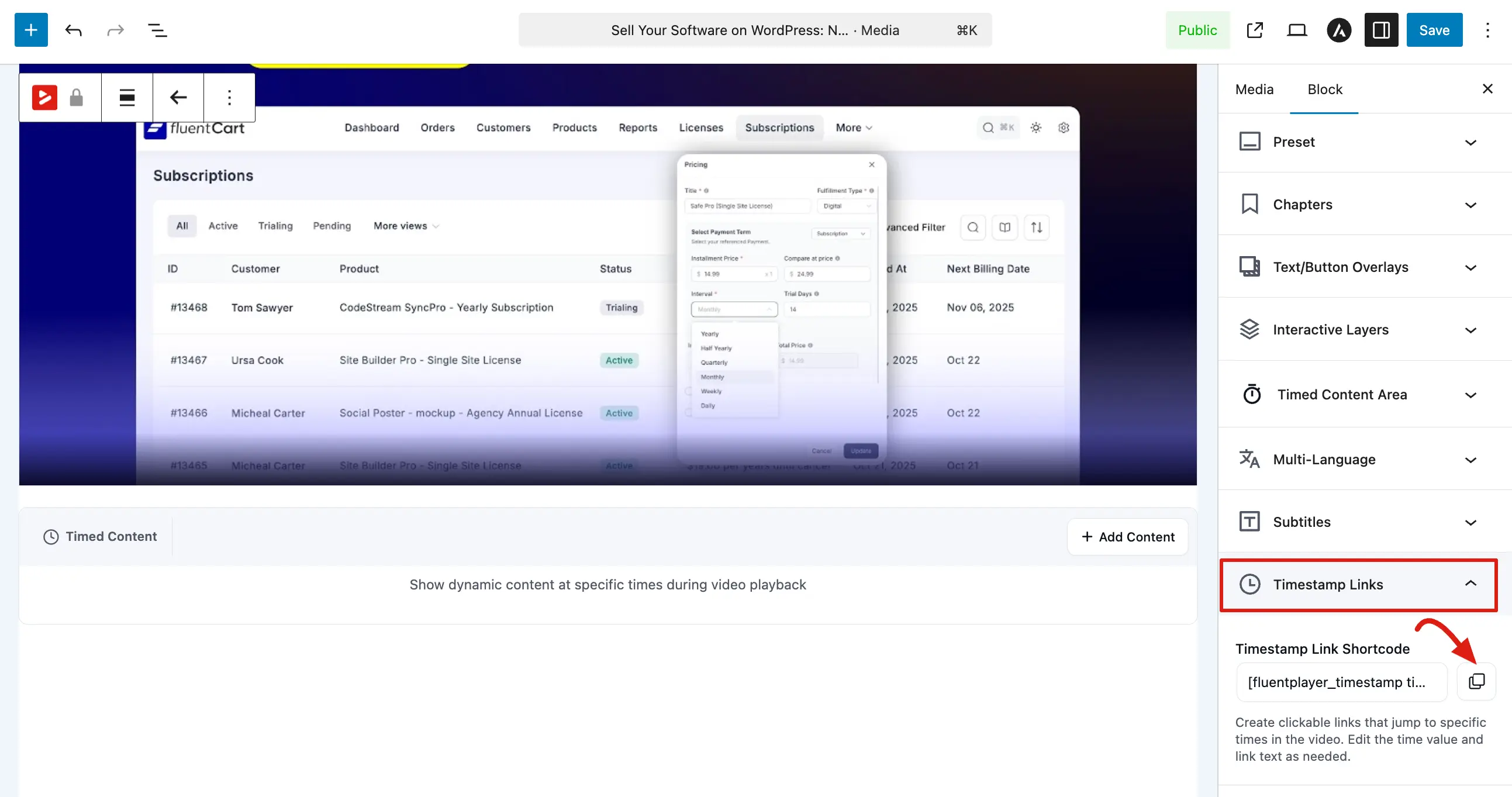Click the blue block inserter plus button

31,30
